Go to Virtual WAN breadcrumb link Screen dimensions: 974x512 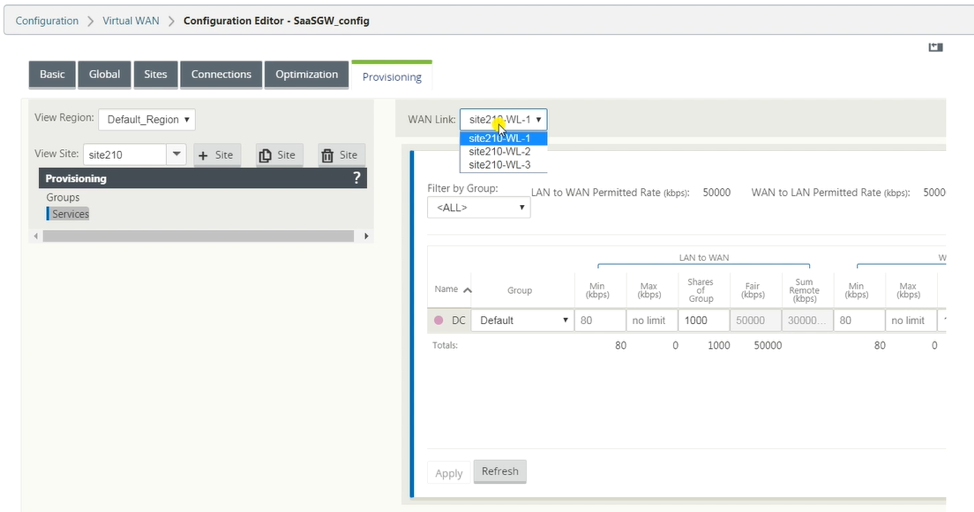[130, 21]
